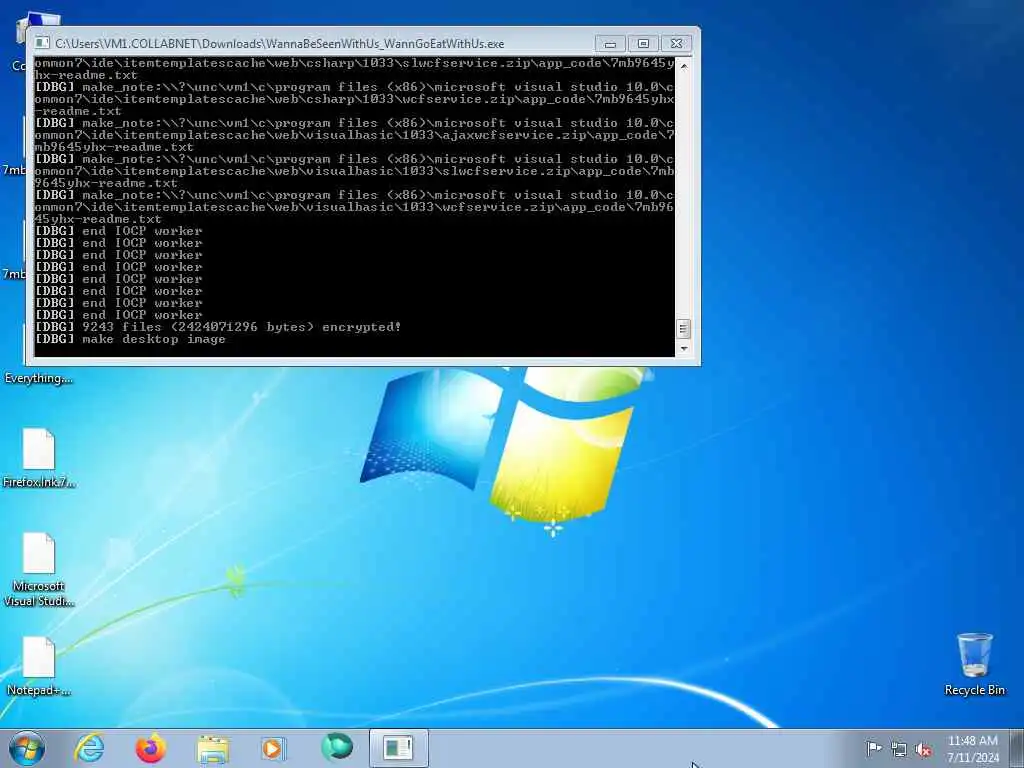1024x768 pixels.
Task: Select the Everything... desktop icon label
Action: [39, 378]
